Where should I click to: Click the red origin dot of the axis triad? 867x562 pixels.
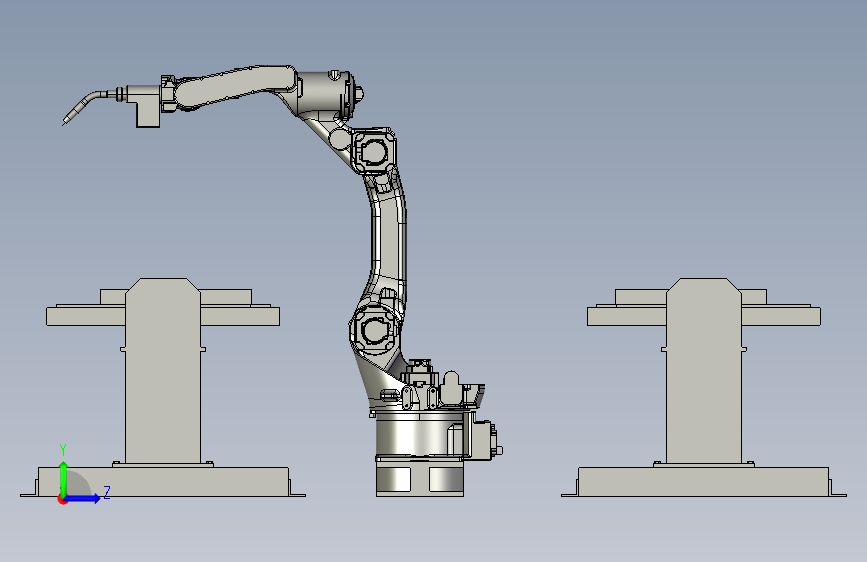click(62, 500)
